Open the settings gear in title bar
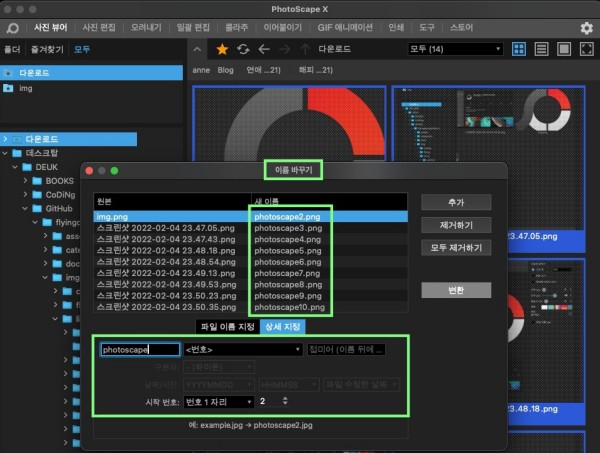 (x=586, y=27)
